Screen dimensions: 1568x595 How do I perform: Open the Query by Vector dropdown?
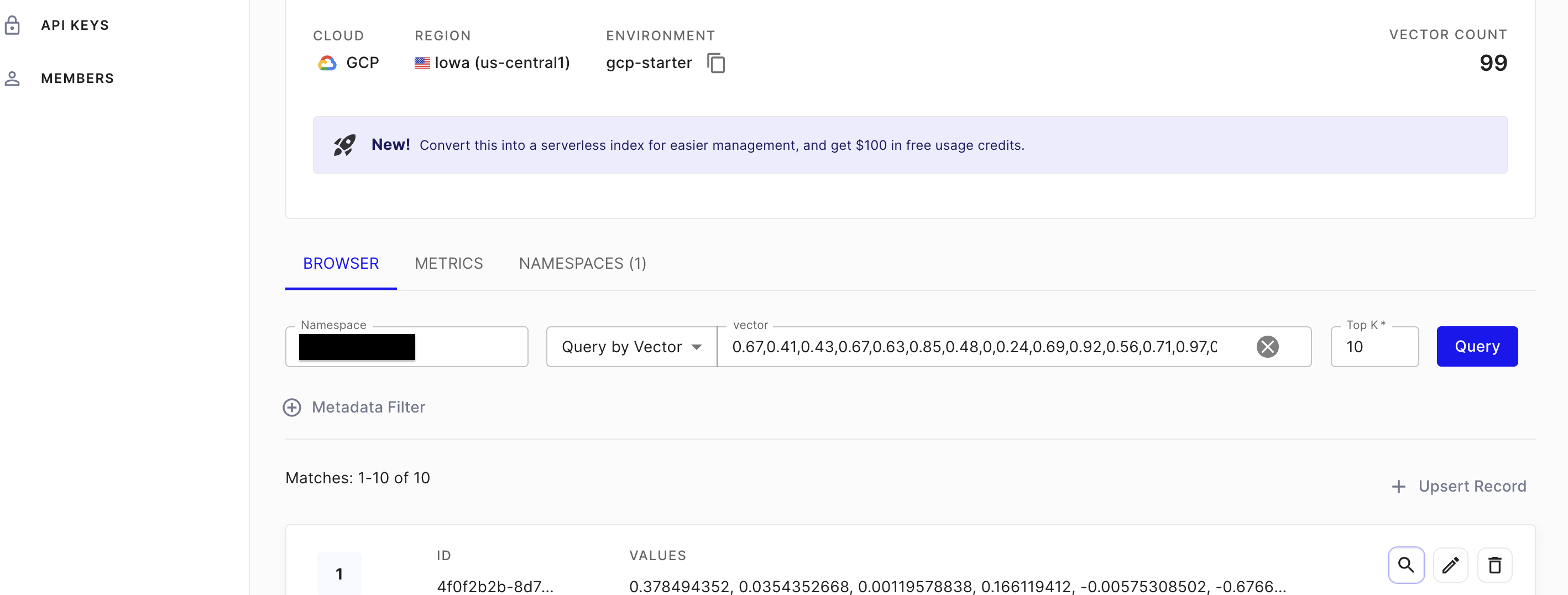coord(631,347)
